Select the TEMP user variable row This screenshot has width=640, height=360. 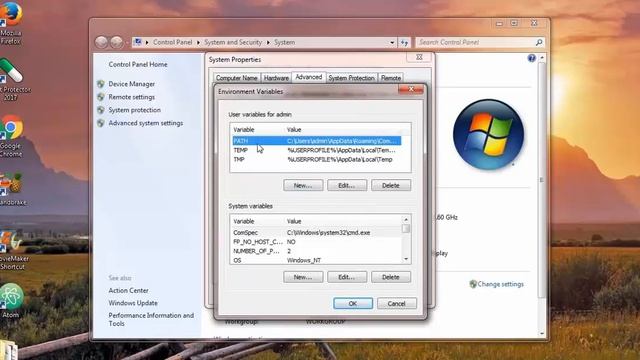point(317,150)
